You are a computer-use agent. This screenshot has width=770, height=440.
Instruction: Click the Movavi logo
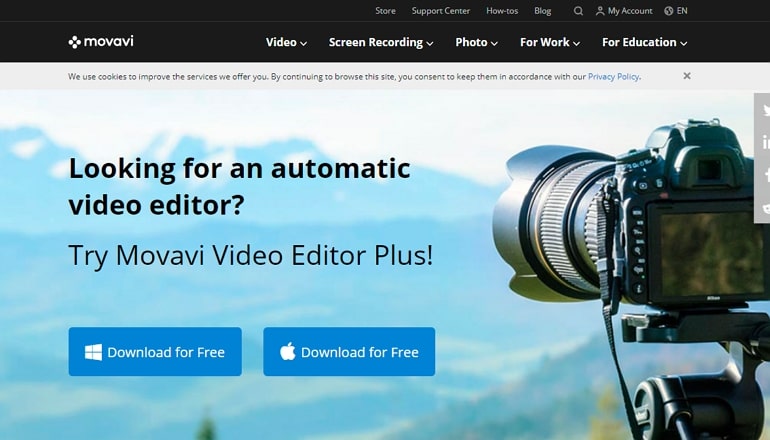click(x=101, y=42)
